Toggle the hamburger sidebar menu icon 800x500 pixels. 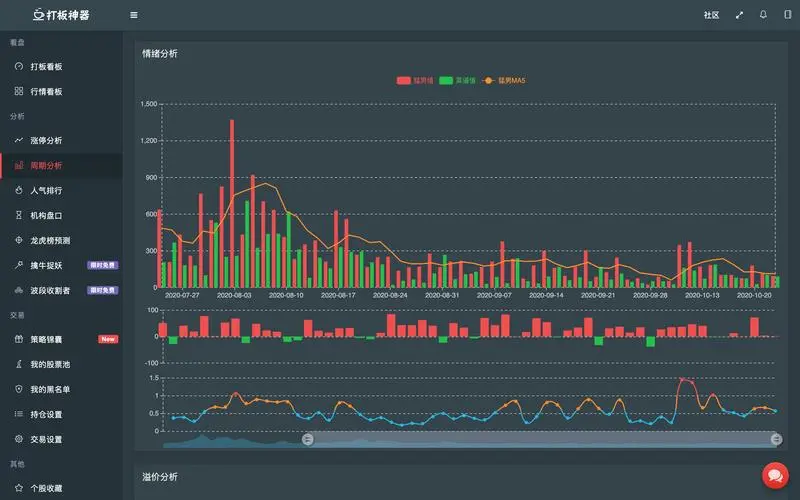coord(134,15)
